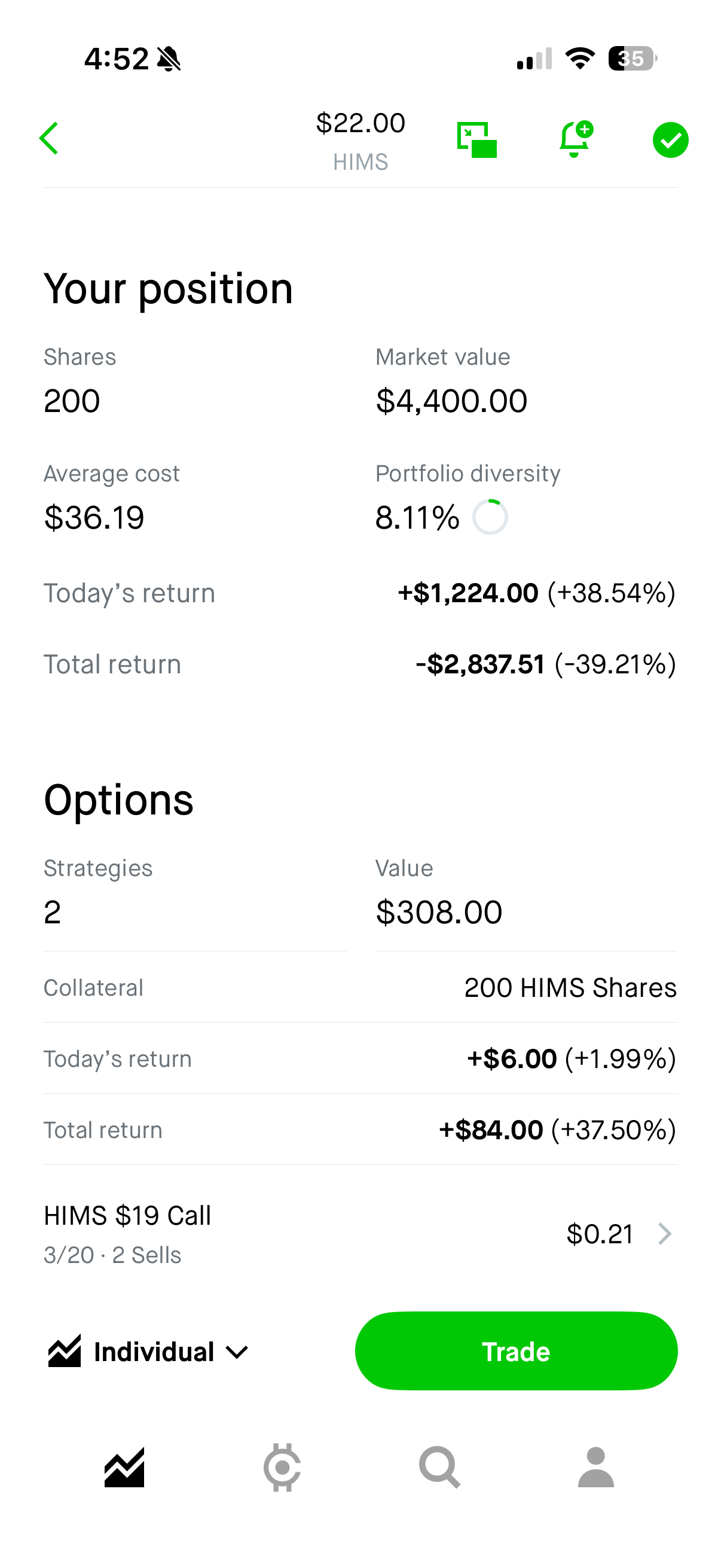Viewport: 721px width, 1568px height.
Task: Tap the green back arrow
Action: 49,139
